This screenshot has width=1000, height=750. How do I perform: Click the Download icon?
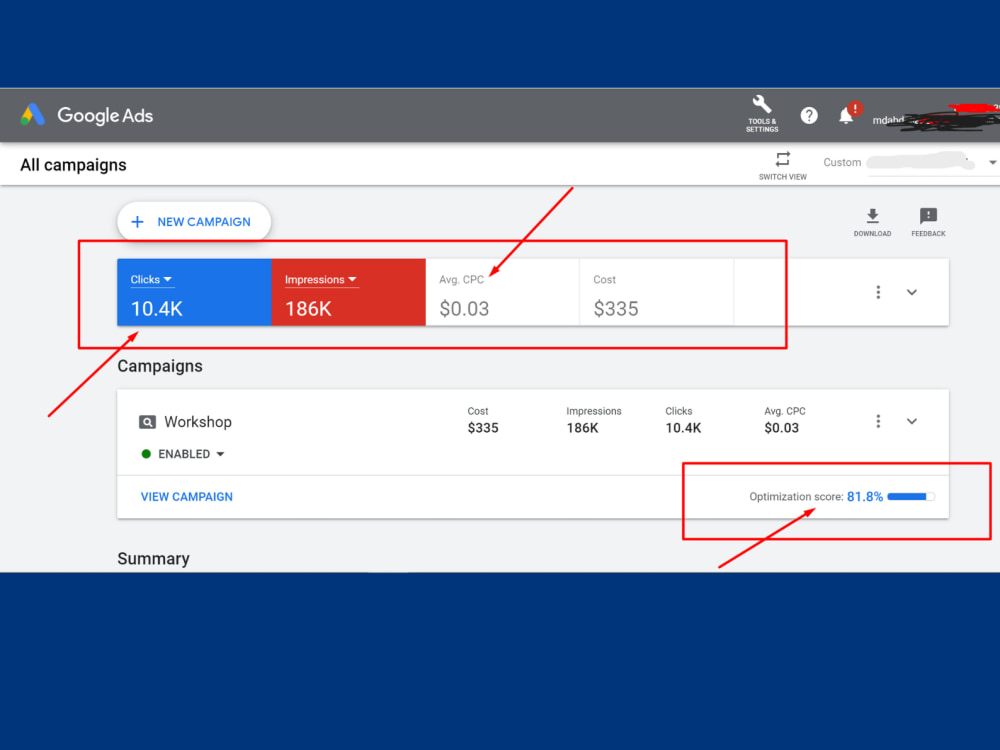[x=872, y=216]
